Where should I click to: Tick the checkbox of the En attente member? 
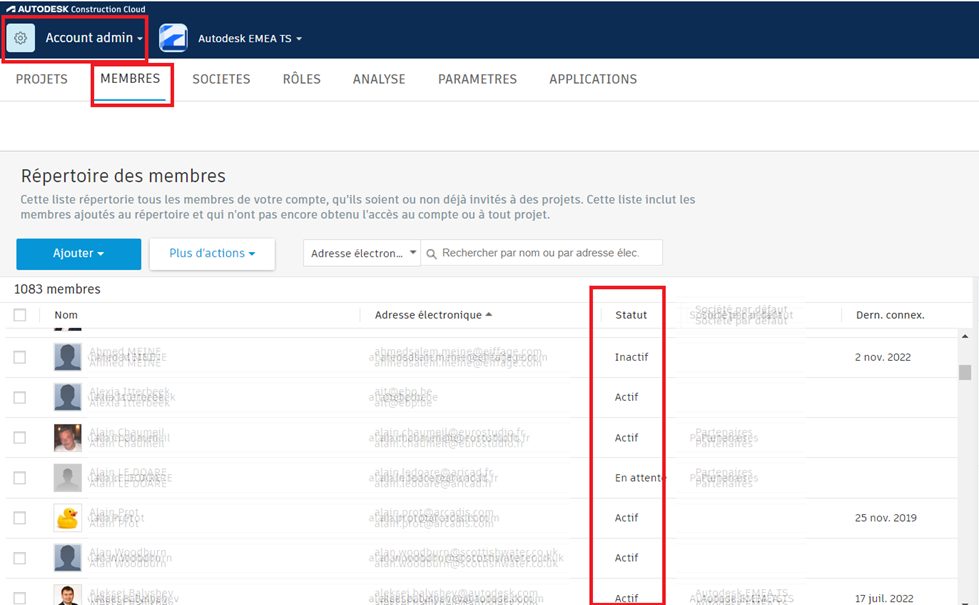coord(20,478)
